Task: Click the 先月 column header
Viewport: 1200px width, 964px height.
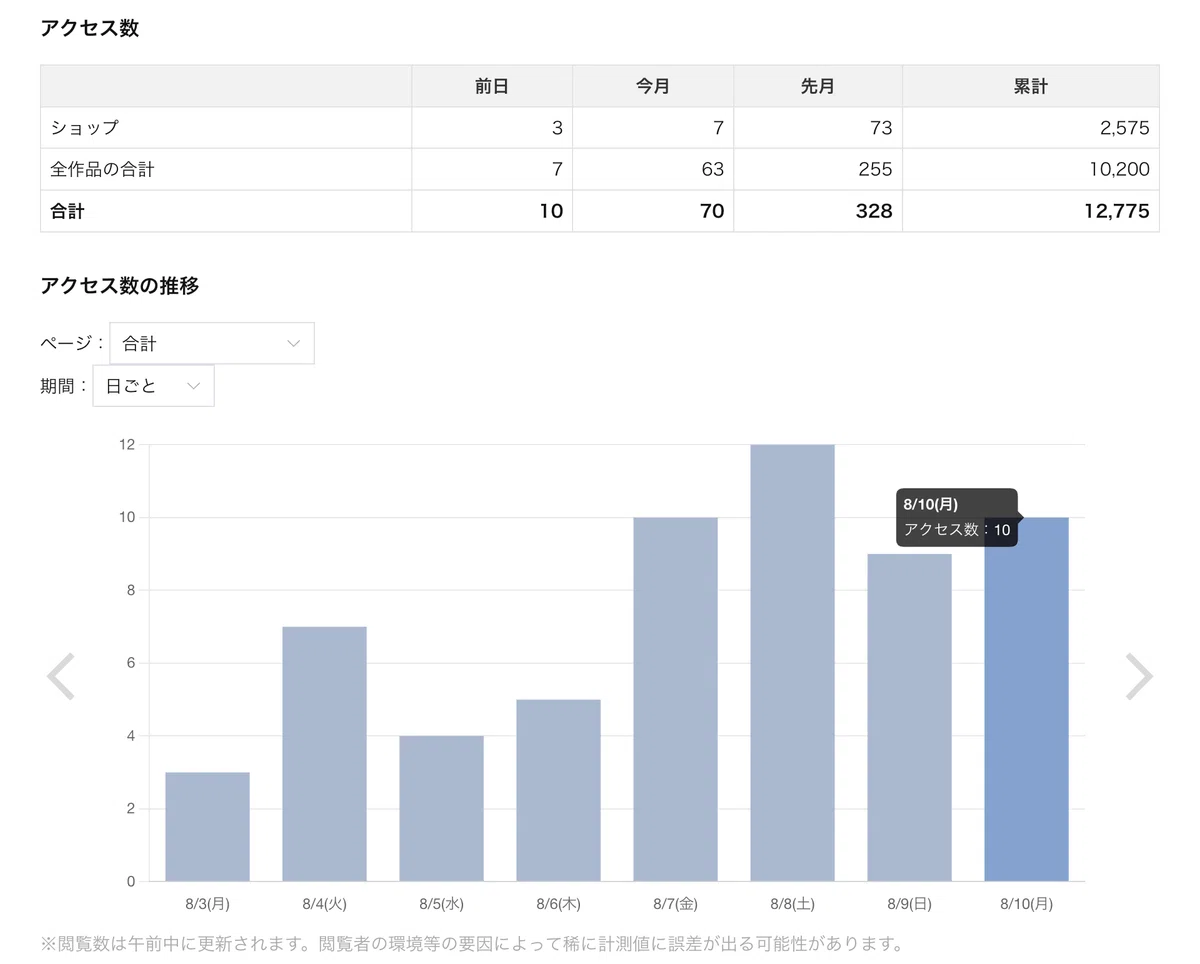Action: click(818, 87)
